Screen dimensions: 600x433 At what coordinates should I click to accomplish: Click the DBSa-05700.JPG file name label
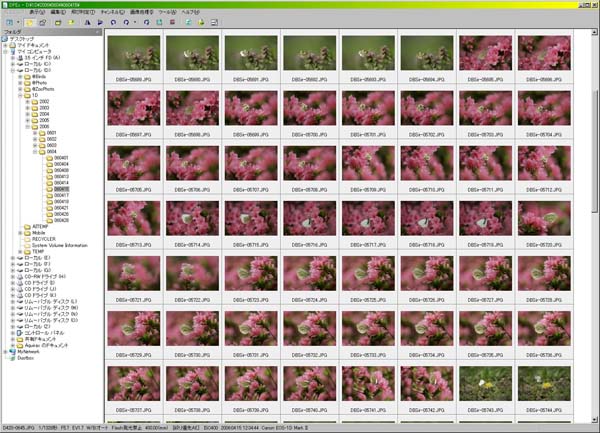(310, 135)
